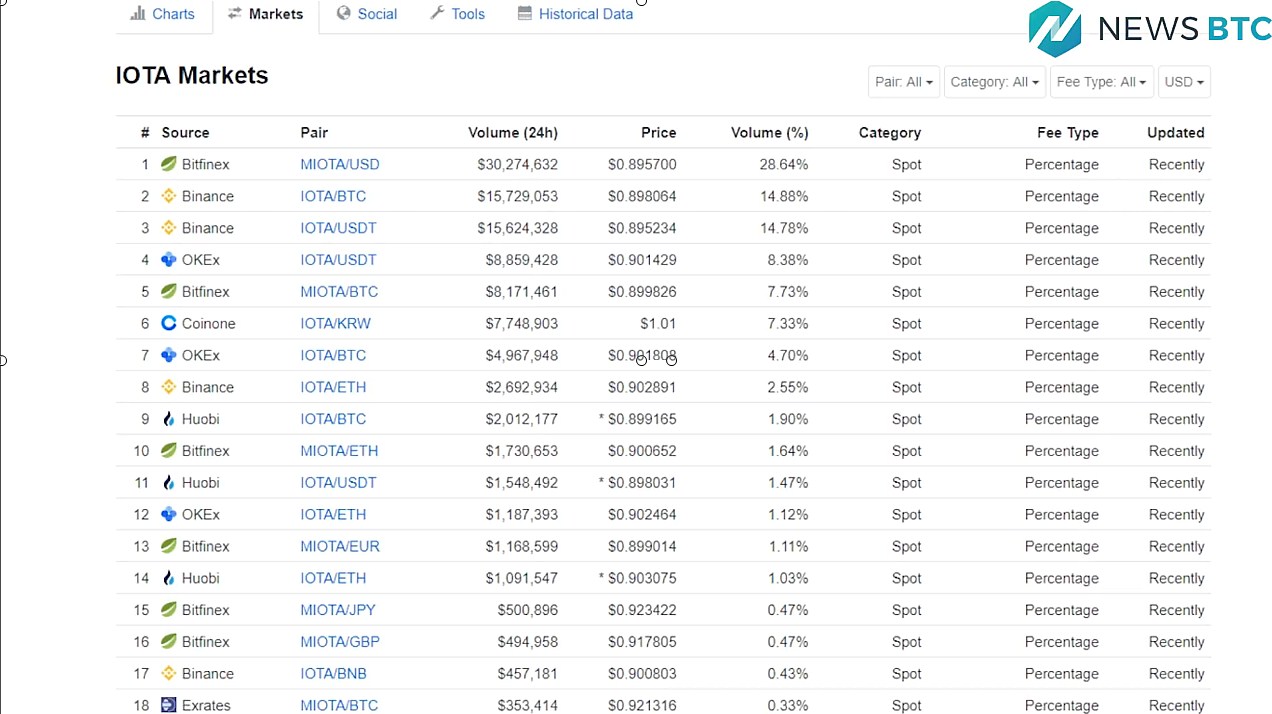This screenshot has height=714, width=1272.
Task: Open the IOTA/BNB pair link
Action: coord(333,674)
